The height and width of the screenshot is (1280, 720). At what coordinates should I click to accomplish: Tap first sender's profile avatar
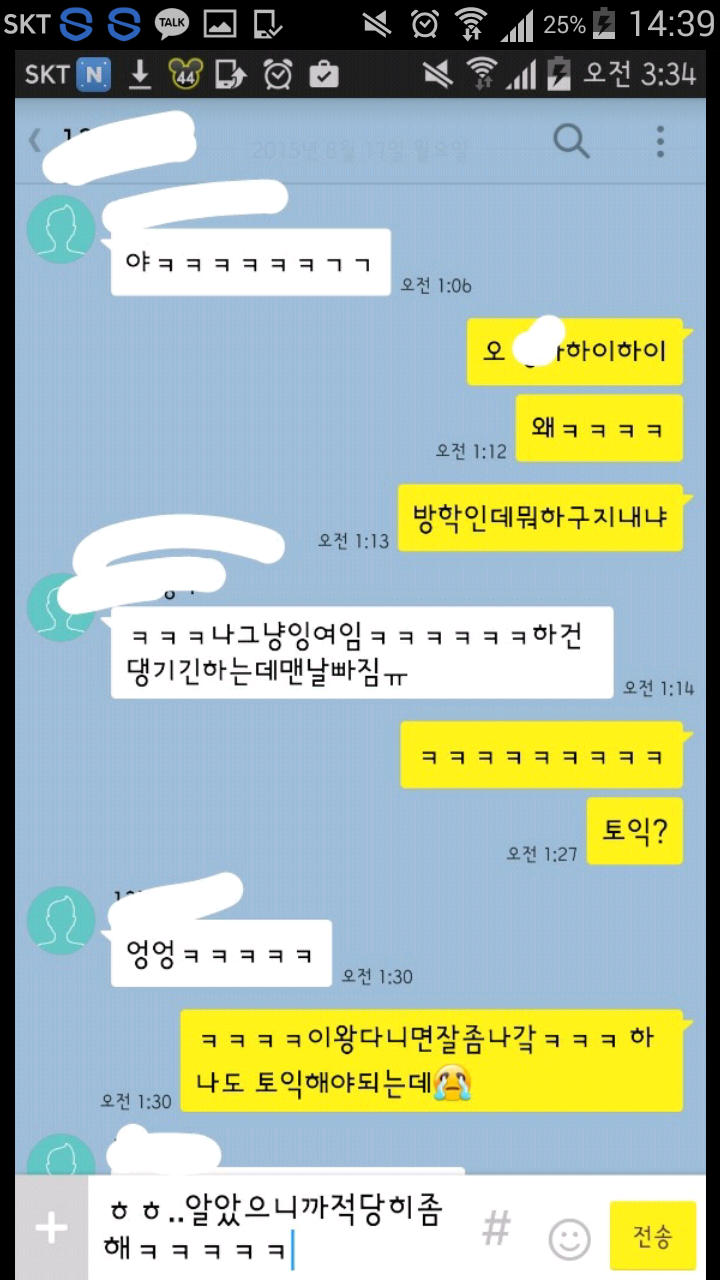(61, 229)
